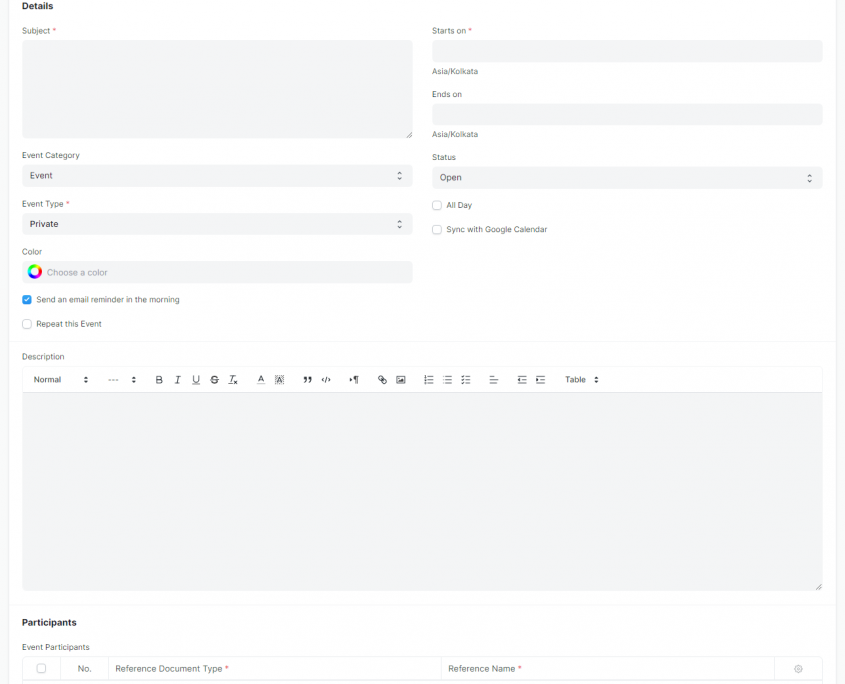Enable Sync with Google Calendar
The height and width of the screenshot is (684, 845).
[437, 229]
